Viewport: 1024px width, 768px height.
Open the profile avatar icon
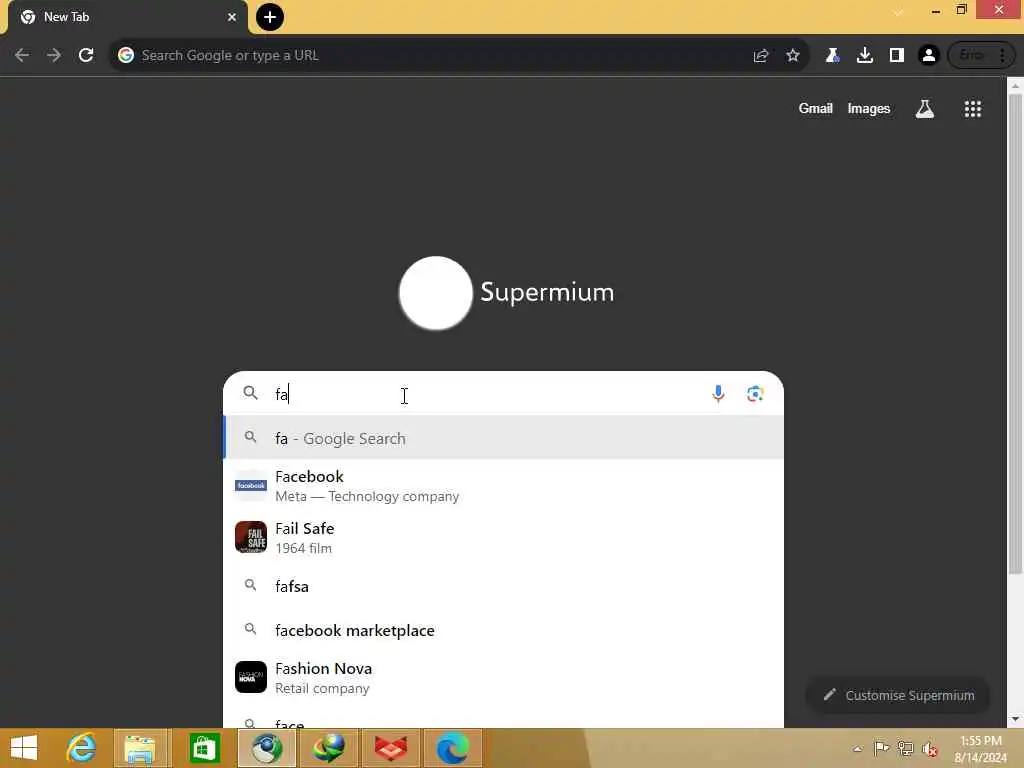click(x=929, y=56)
